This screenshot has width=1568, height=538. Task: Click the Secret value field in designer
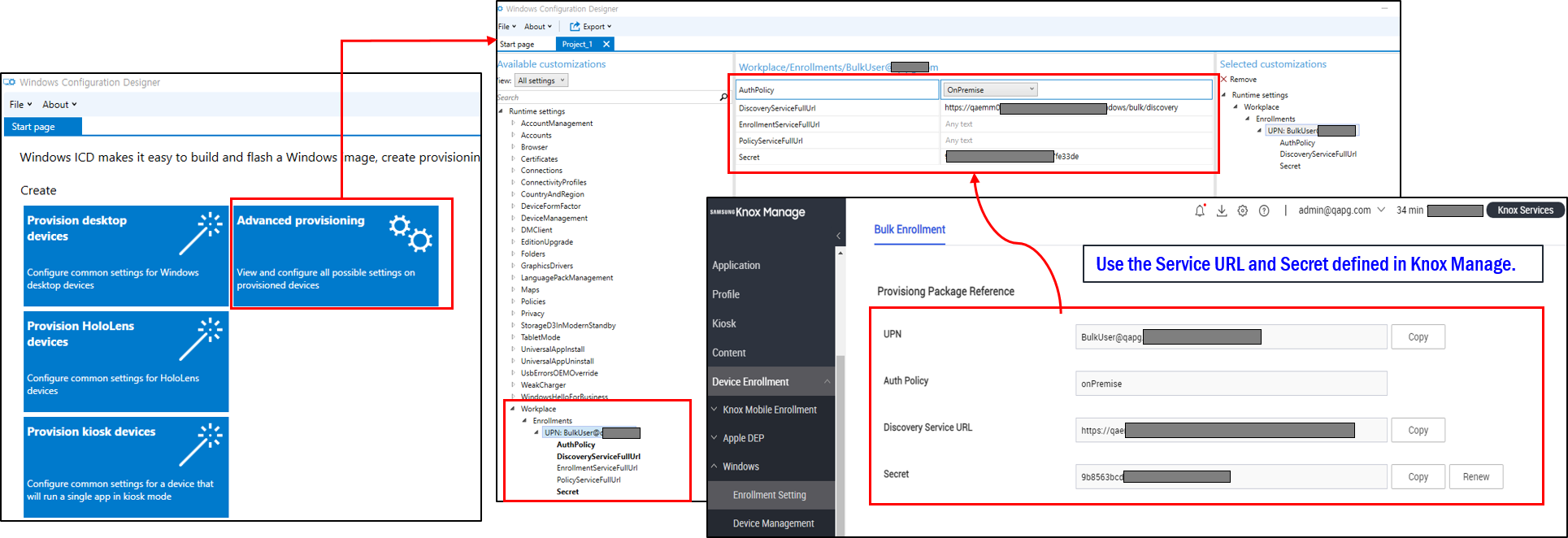[x=1076, y=157]
